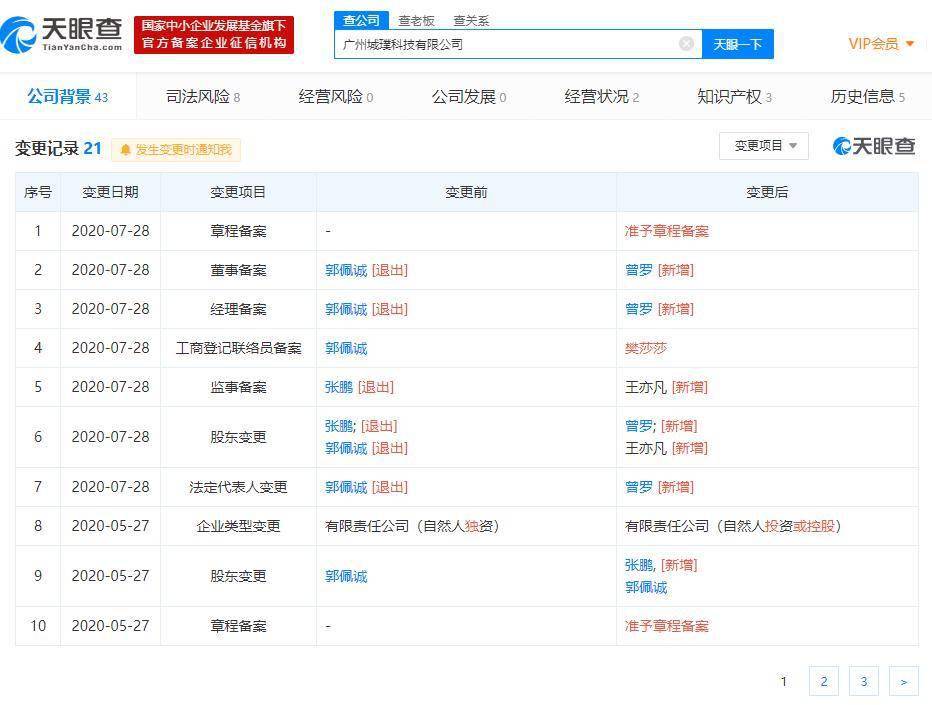
Task: Click the 天眼一下 search button
Action: [x=738, y=44]
